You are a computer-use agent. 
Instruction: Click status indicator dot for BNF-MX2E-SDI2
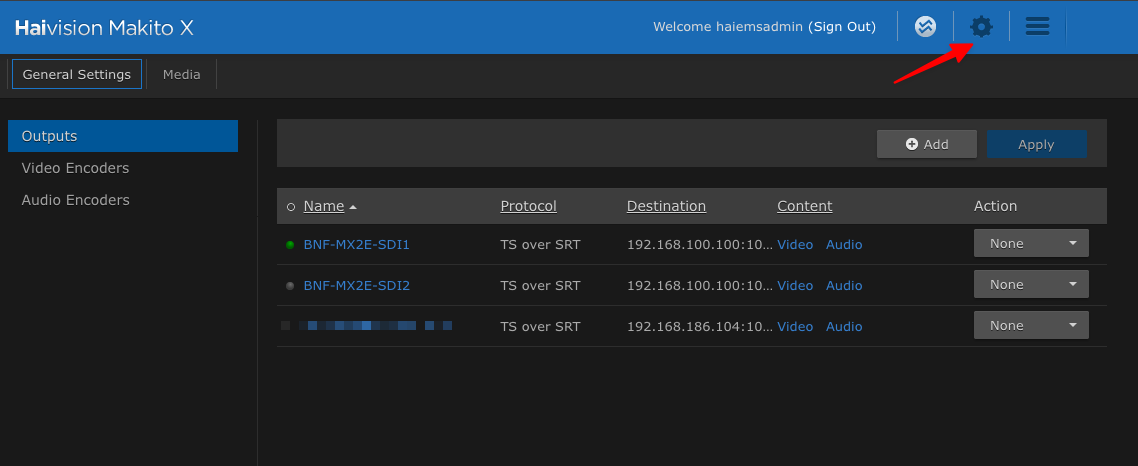point(290,286)
